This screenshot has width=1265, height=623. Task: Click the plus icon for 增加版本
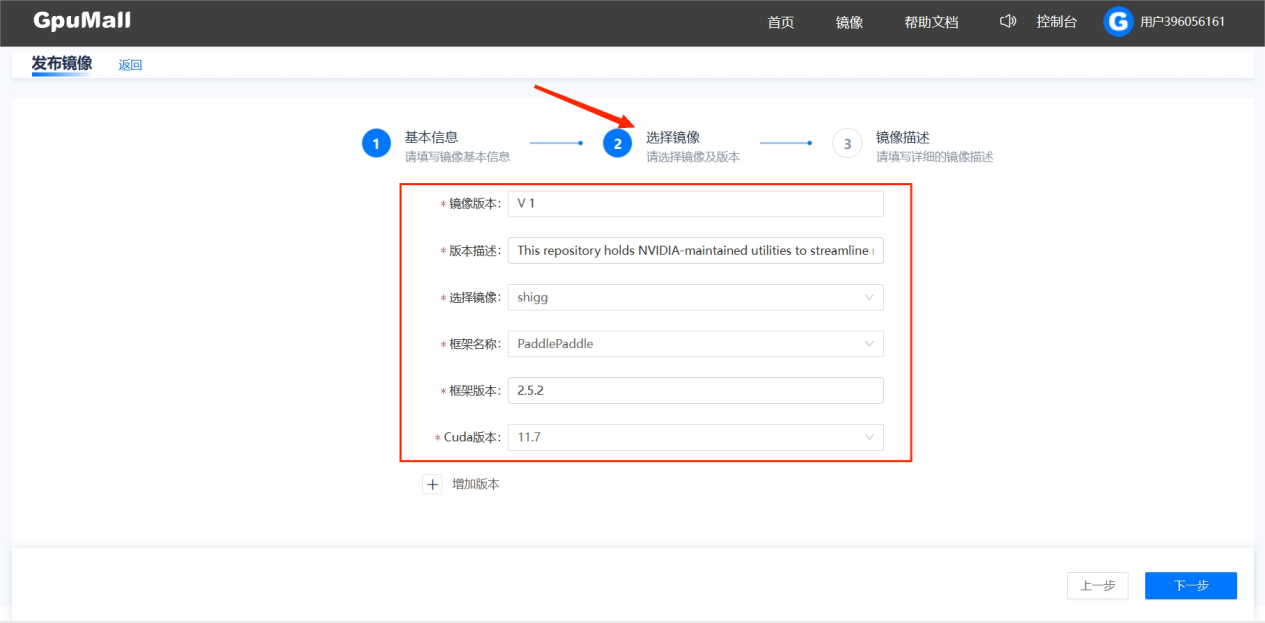pyautogui.click(x=432, y=484)
